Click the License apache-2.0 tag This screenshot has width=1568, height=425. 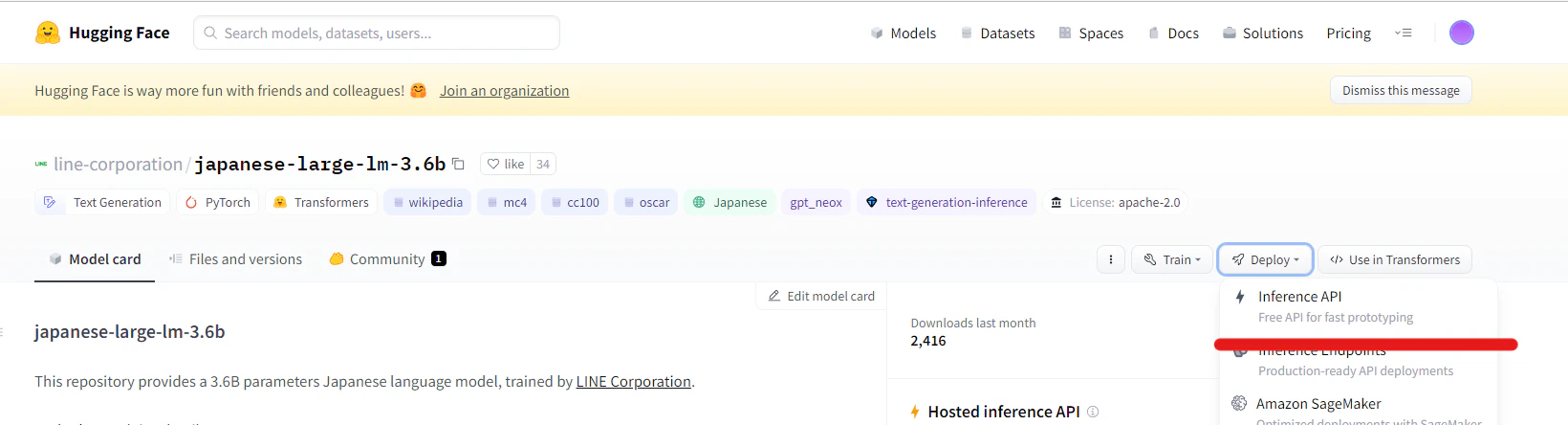pyautogui.click(x=1115, y=202)
